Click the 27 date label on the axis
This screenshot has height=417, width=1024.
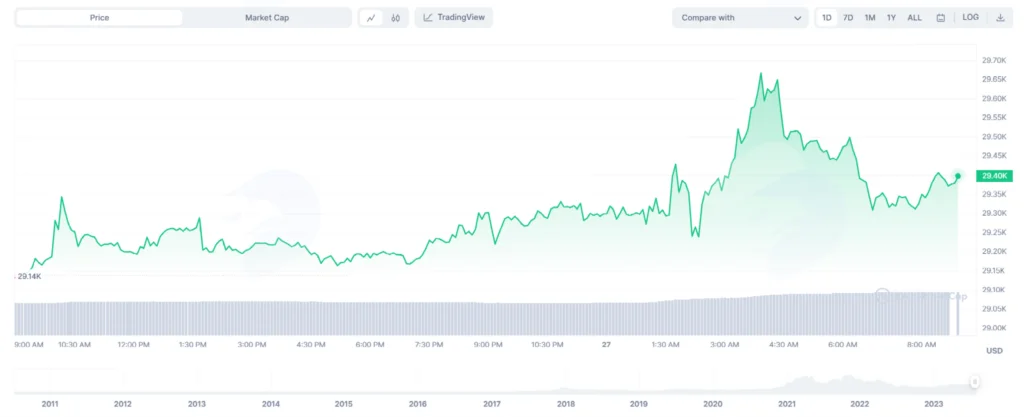[606, 345]
